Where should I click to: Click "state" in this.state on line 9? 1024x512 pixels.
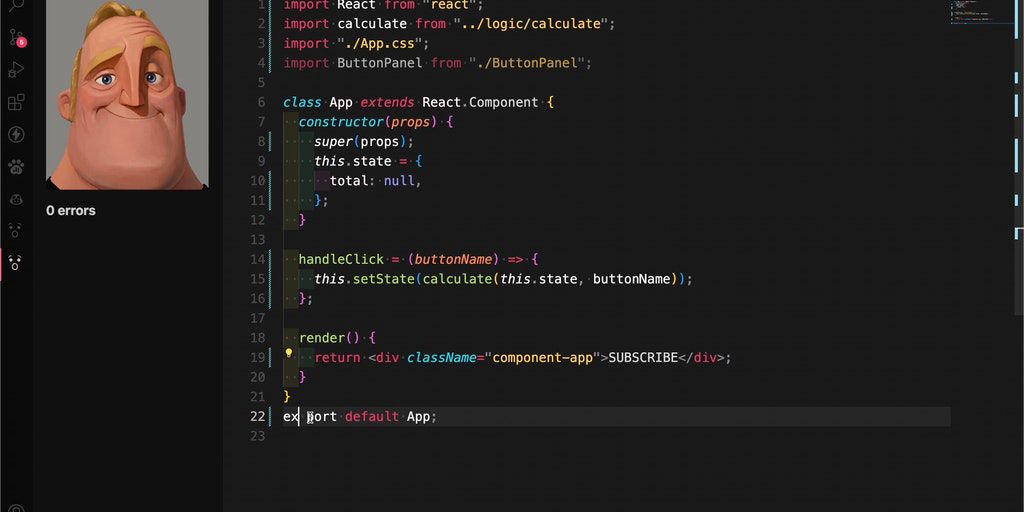tap(372, 161)
